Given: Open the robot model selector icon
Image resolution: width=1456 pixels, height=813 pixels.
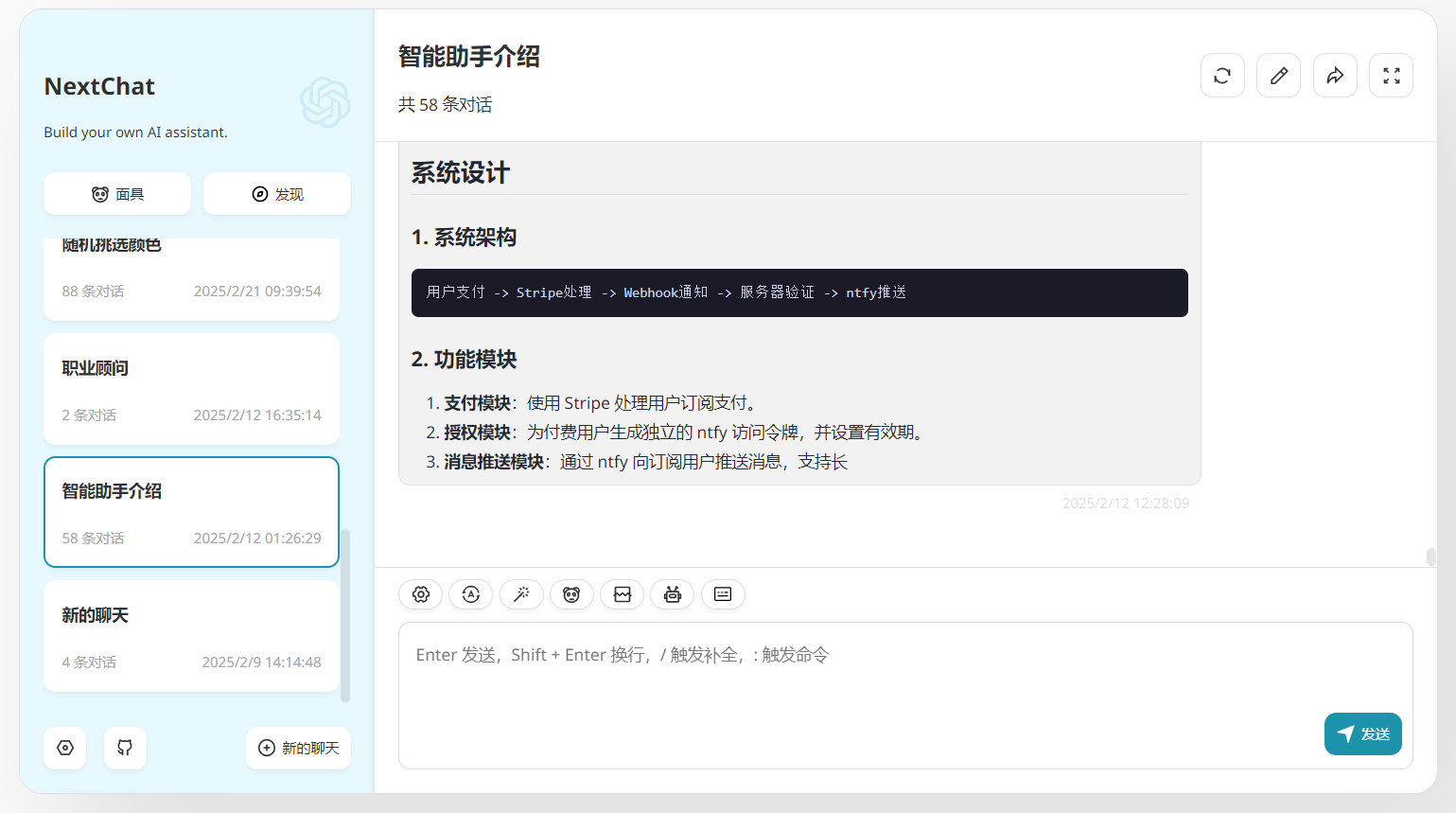Looking at the screenshot, I should (x=672, y=594).
